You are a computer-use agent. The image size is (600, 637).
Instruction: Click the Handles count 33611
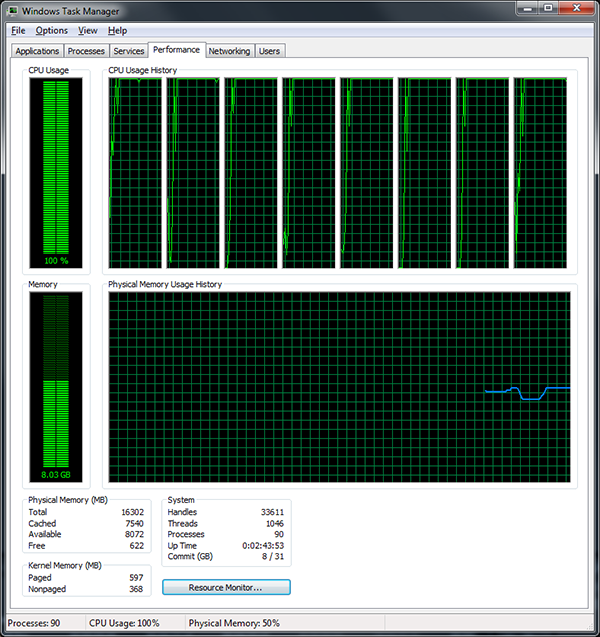tap(272, 512)
